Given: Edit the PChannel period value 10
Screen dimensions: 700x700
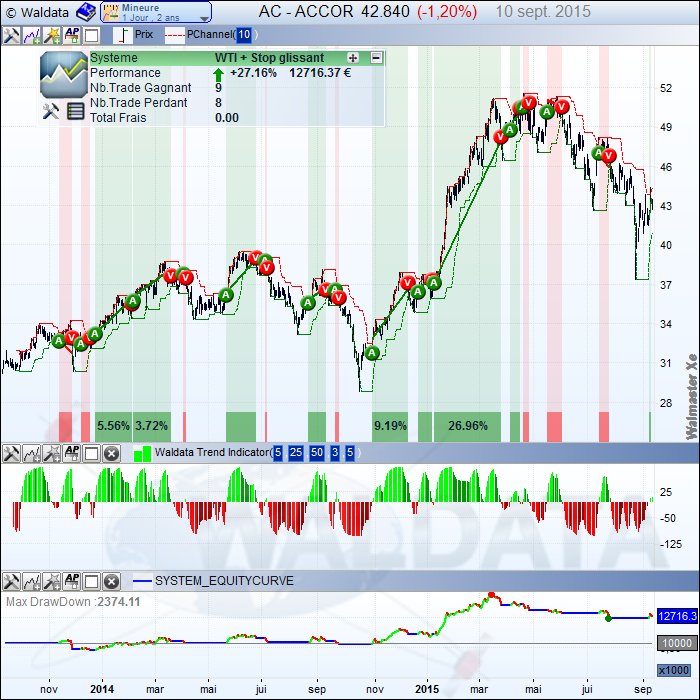Looking at the screenshot, I should 244,35.
